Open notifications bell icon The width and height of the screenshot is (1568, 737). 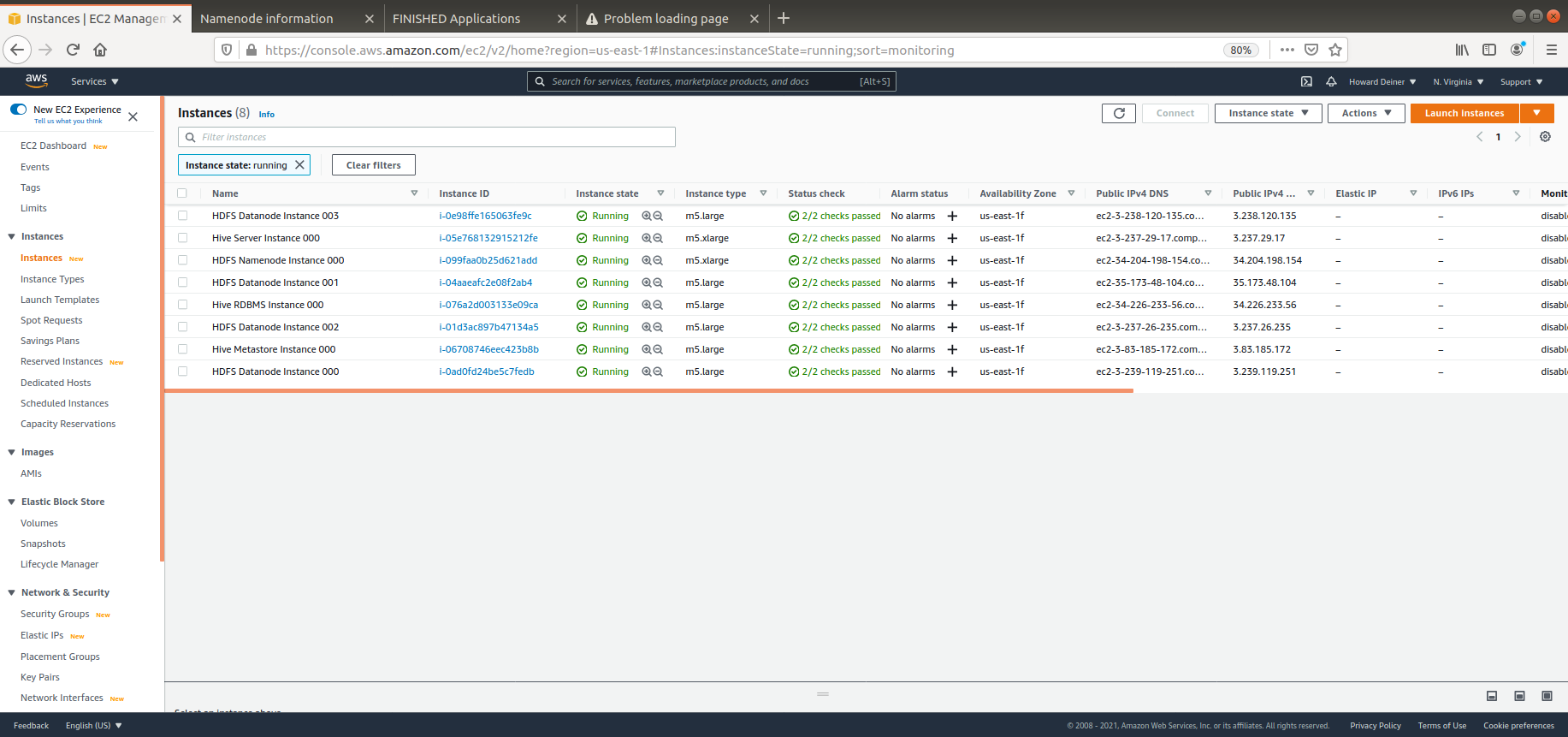[1331, 82]
